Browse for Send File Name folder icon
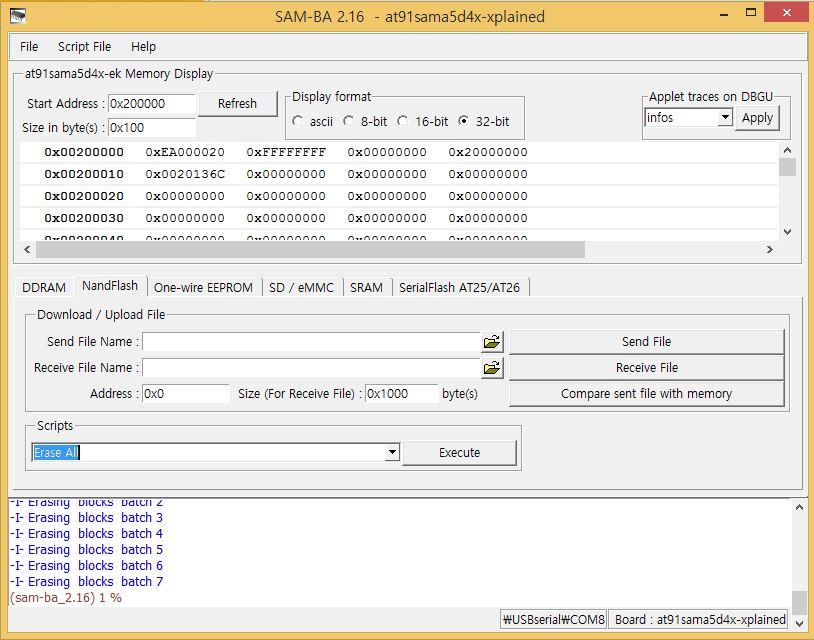Viewport: 814px width, 640px height. (491, 342)
